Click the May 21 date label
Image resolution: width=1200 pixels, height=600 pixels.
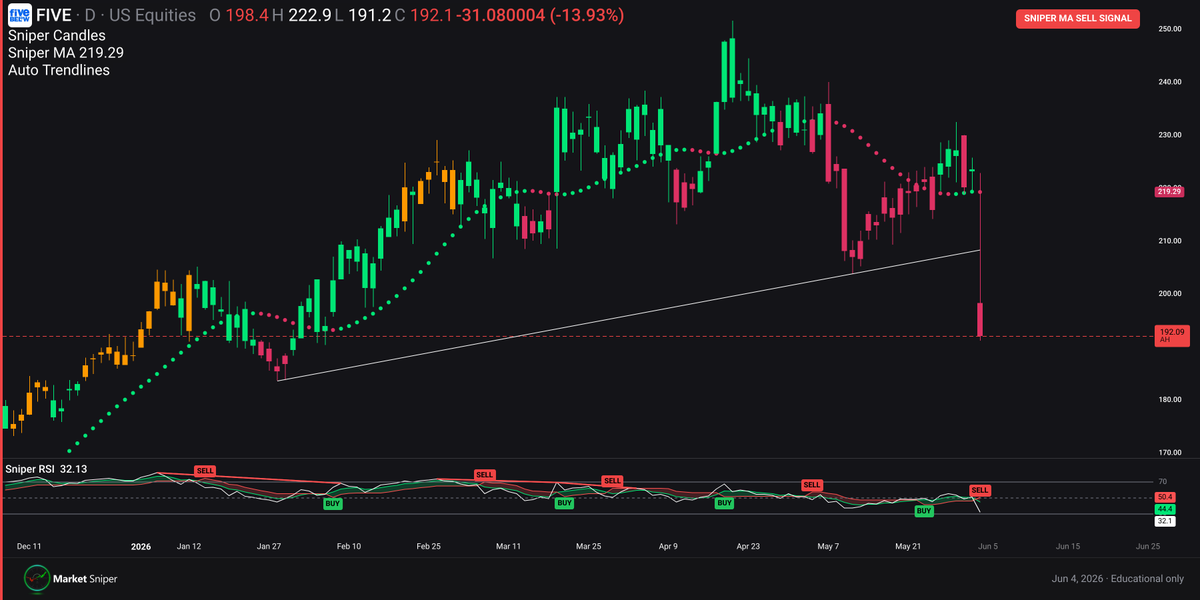pos(908,547)
